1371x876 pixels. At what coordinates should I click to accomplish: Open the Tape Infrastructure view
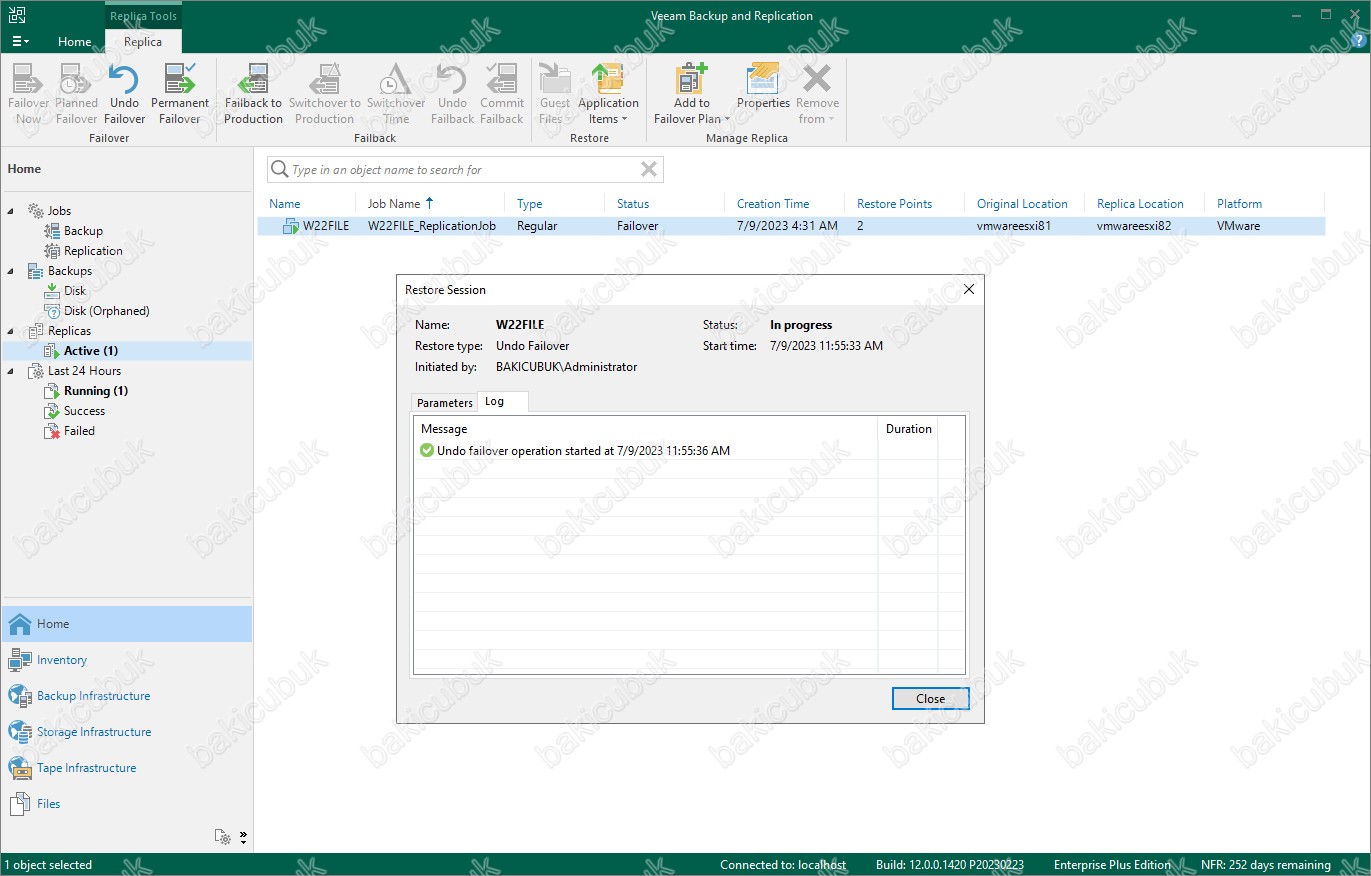click(x=127, y=768)
